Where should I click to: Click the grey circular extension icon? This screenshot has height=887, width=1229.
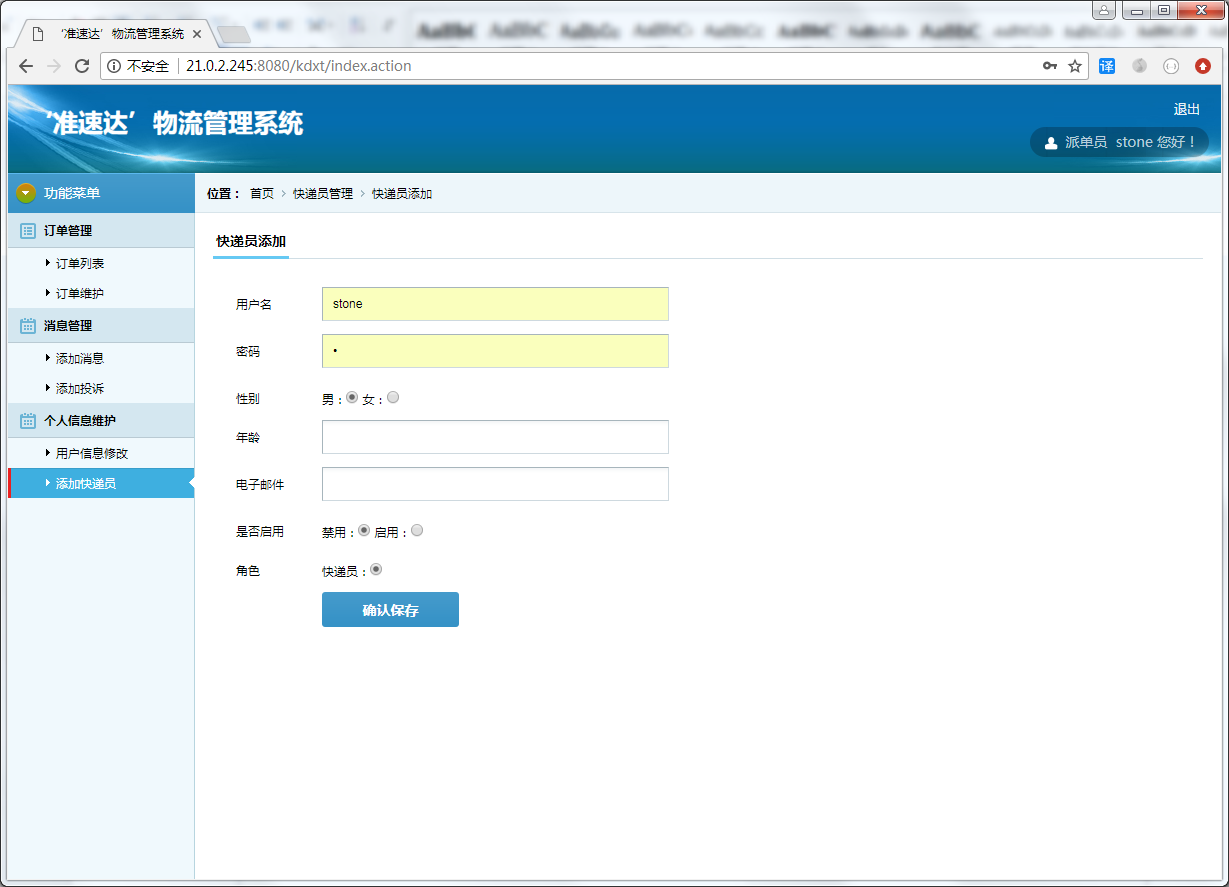coord(1171,66)
